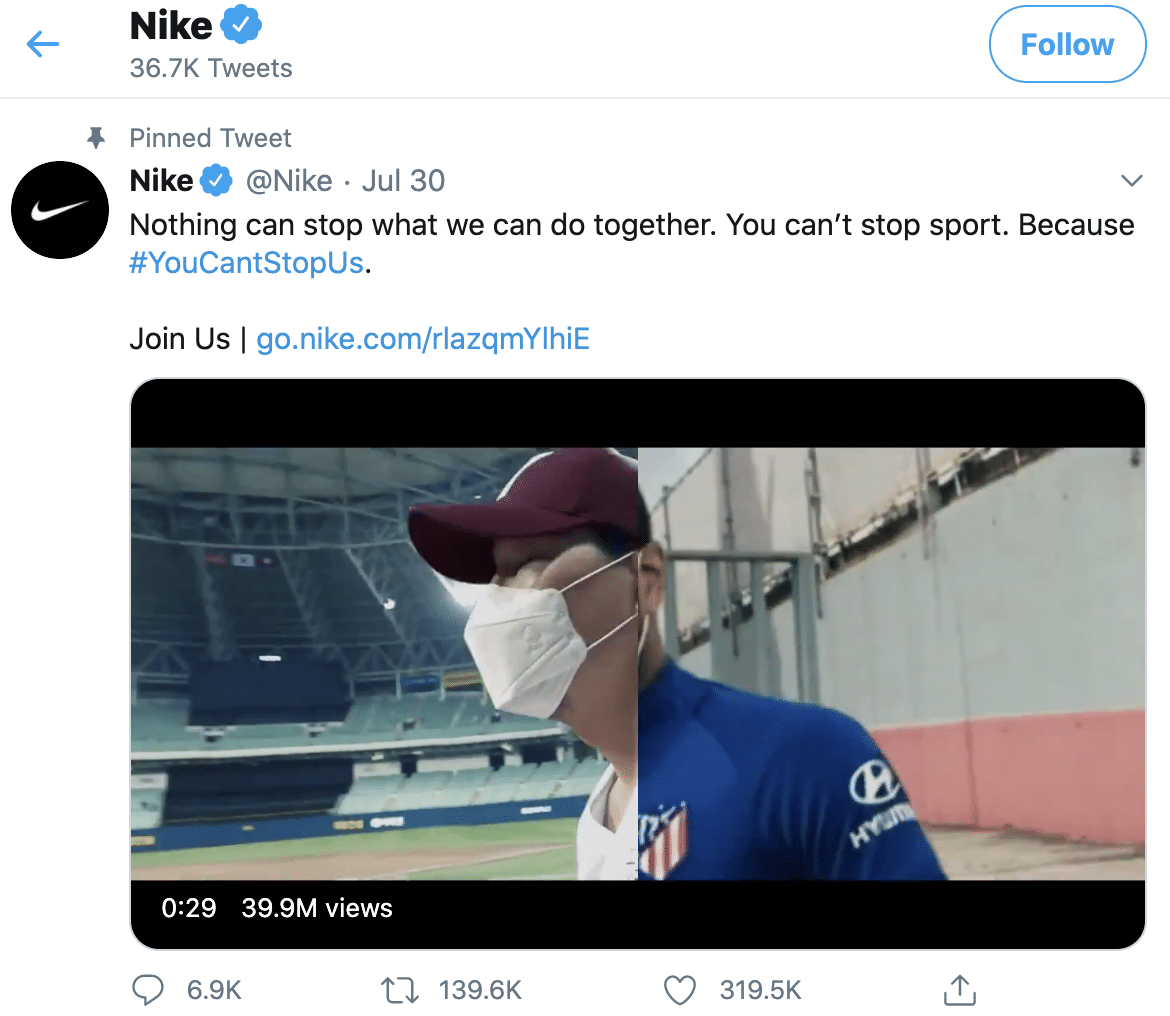Viewport: 1170px width, 1016px height.
Task: Click the 39.9M views label on the video
Action: [x=317, y=908]
